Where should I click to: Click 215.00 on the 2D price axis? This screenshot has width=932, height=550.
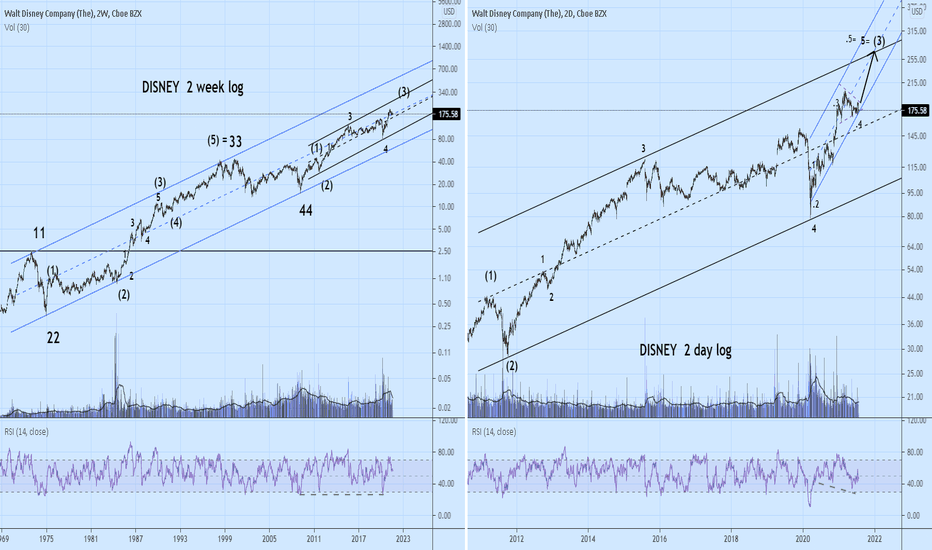click(916, 84)
